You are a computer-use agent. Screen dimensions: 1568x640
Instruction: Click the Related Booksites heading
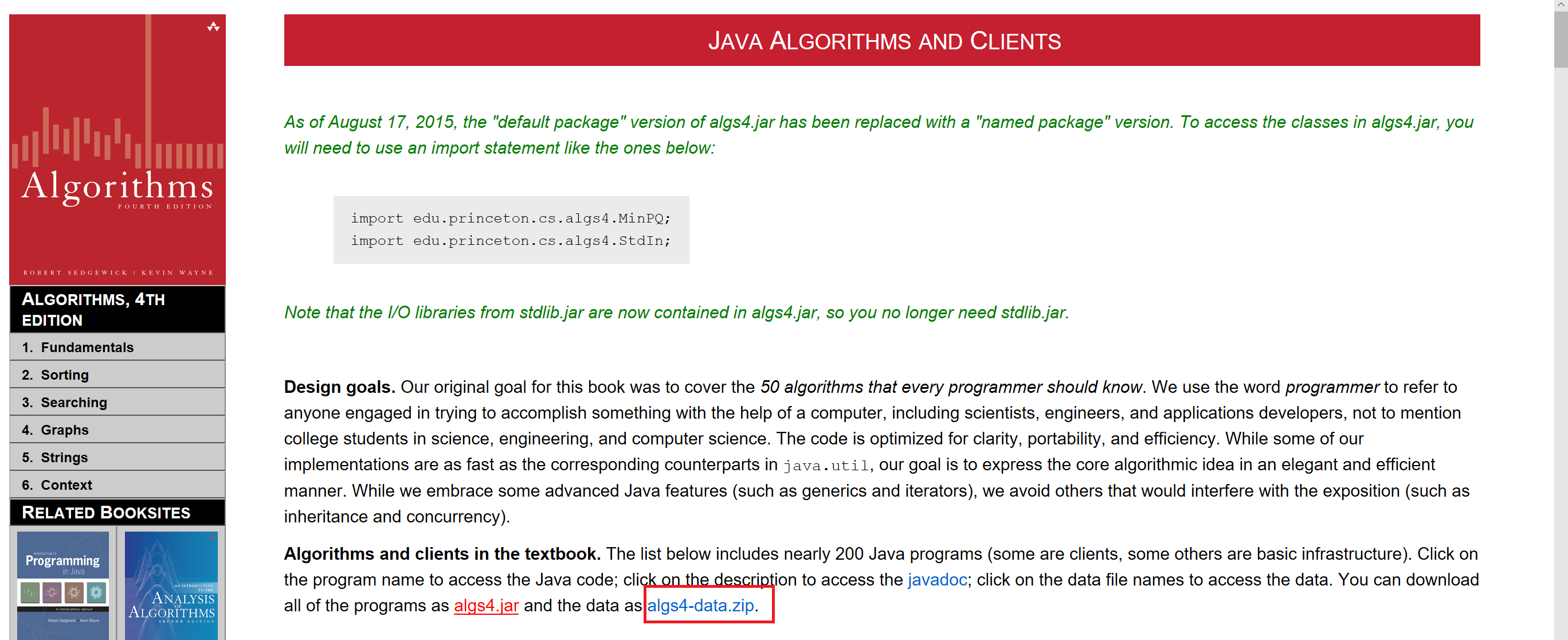[x=106, y=512]
